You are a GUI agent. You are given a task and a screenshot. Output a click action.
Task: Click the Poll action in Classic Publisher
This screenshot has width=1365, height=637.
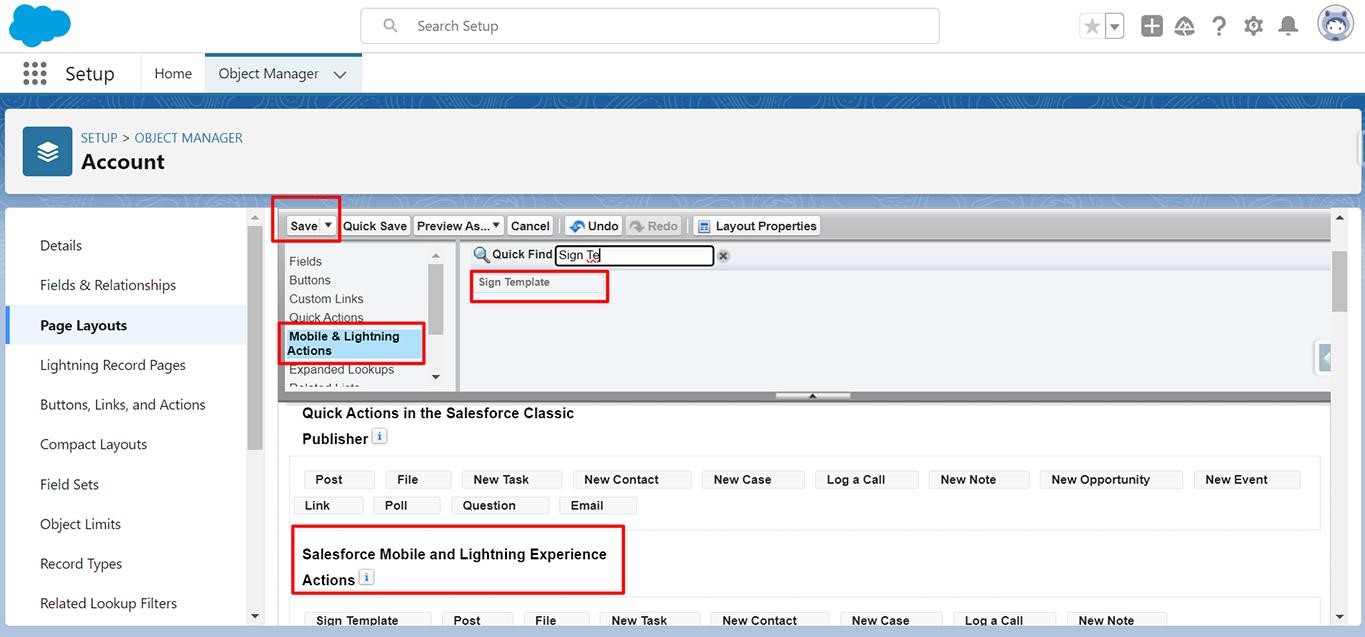[x=407, y=506]
